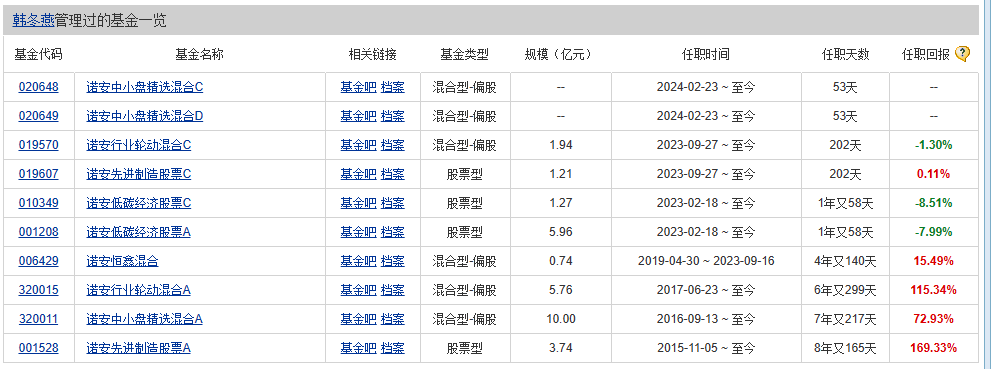Open 基金吧 for 诺安先进制造股票C
The width and height of the screenshot is (996, 369).
pos(358,173)
